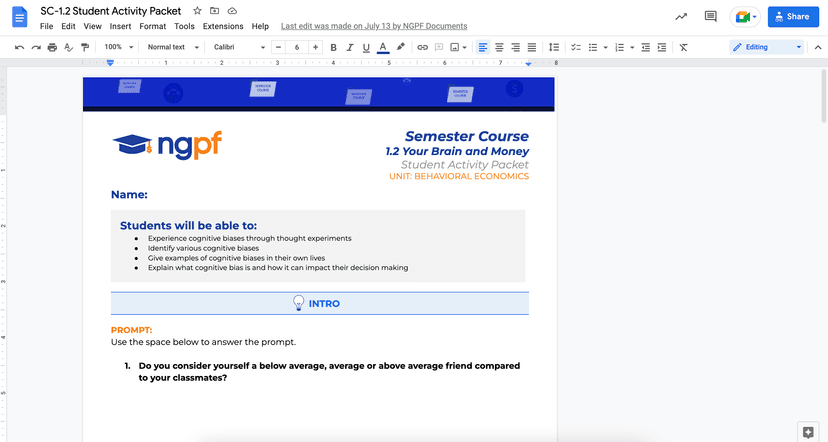Open the Calibri font dropdown
Viewport: 828px width, 442px height.
[x=239, y=47]
